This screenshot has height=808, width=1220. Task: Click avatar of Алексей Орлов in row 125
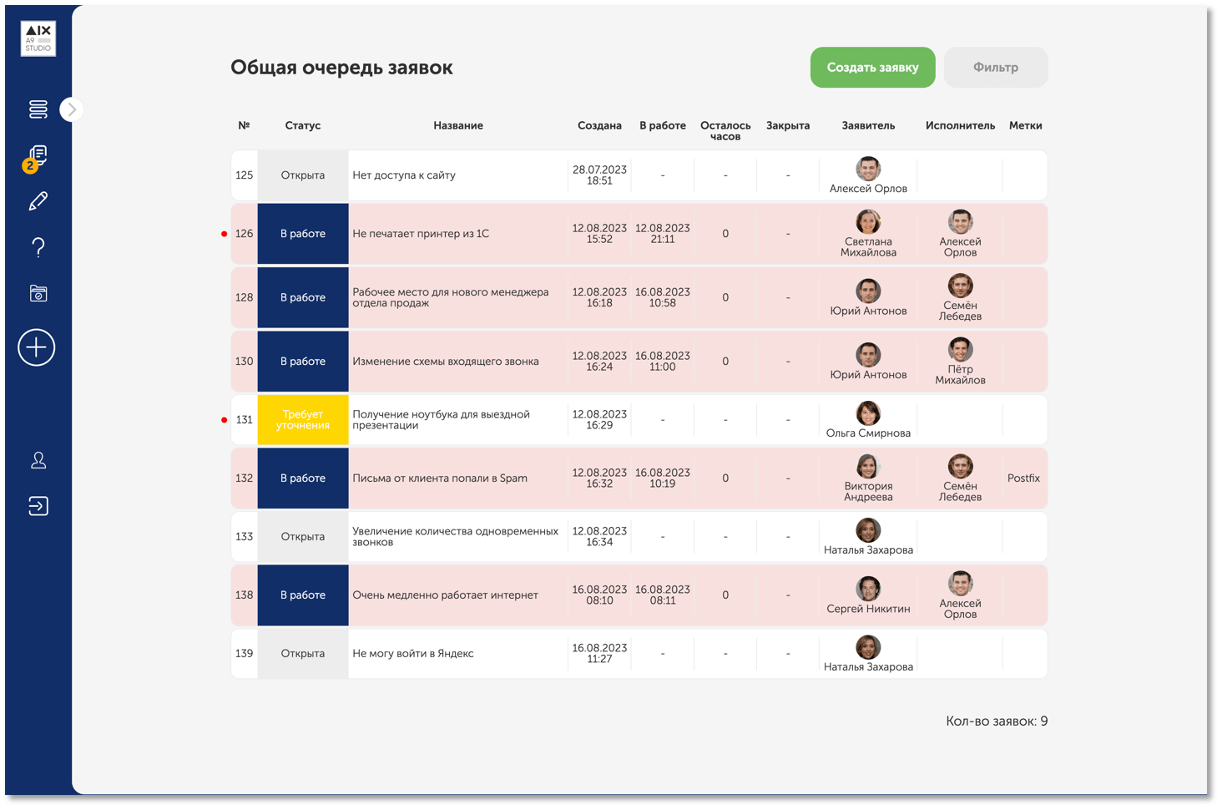pos(868,168)
